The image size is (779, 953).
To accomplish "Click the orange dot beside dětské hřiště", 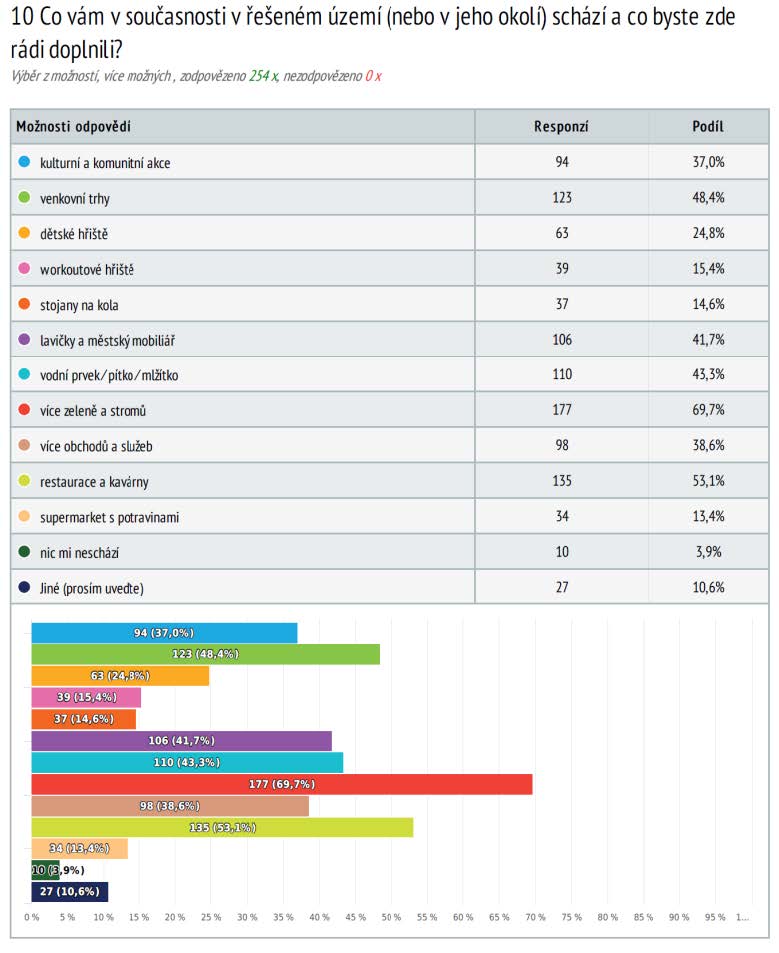I will 24,232.
